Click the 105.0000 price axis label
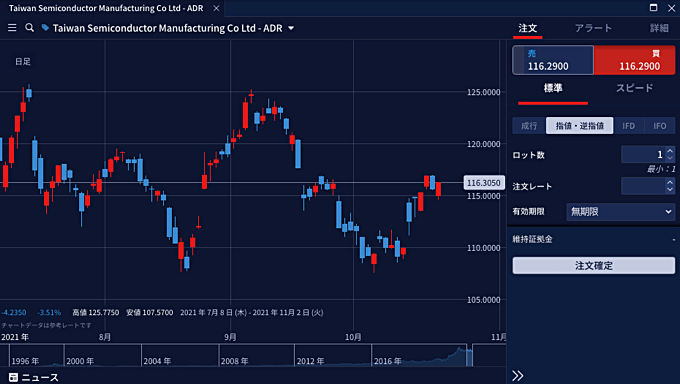Viewport: 680px width, 384px height. pyautogui.click(x=484, y=300)
